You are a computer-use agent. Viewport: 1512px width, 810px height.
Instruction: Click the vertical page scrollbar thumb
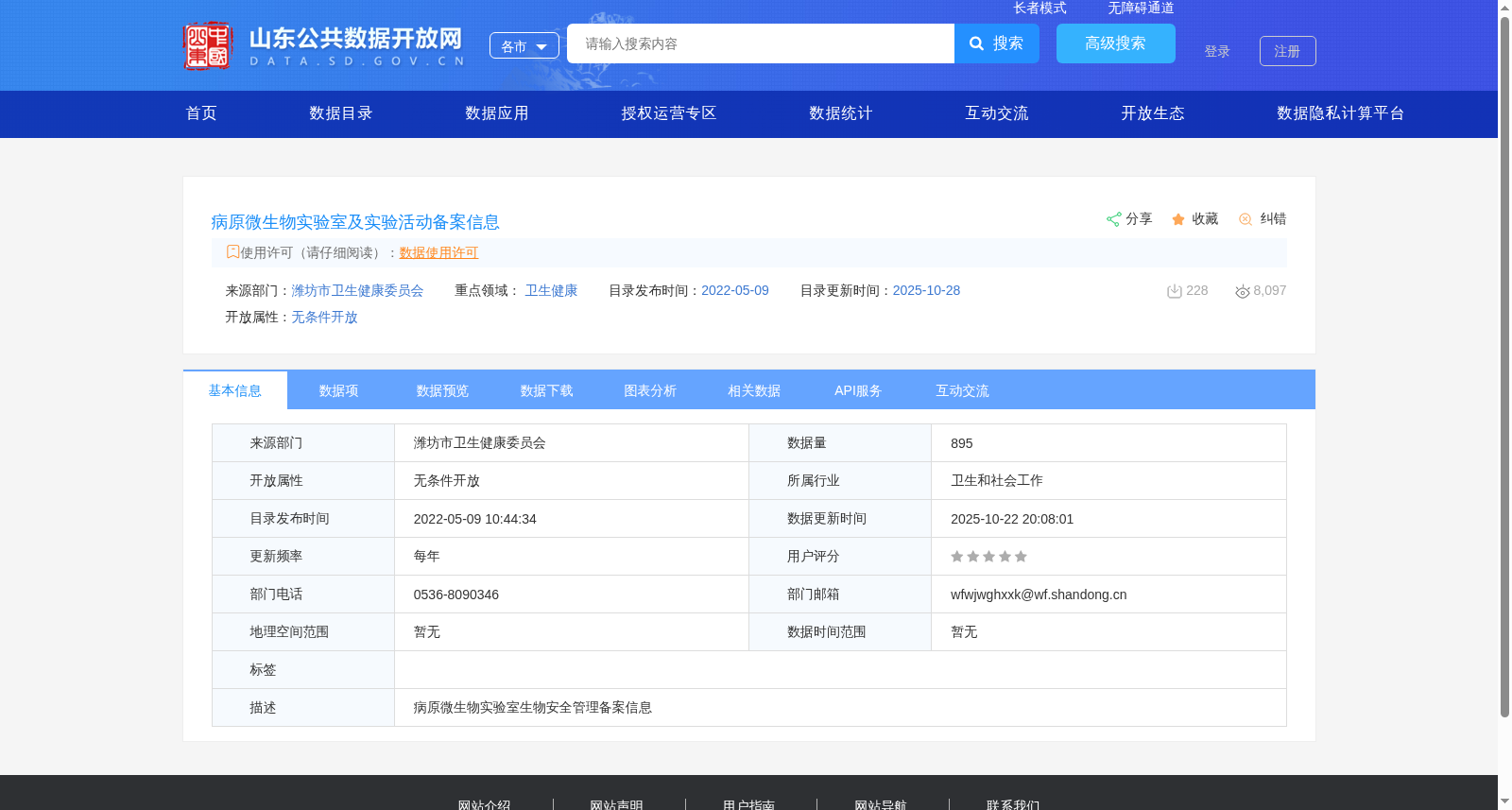click(1504, 367)
